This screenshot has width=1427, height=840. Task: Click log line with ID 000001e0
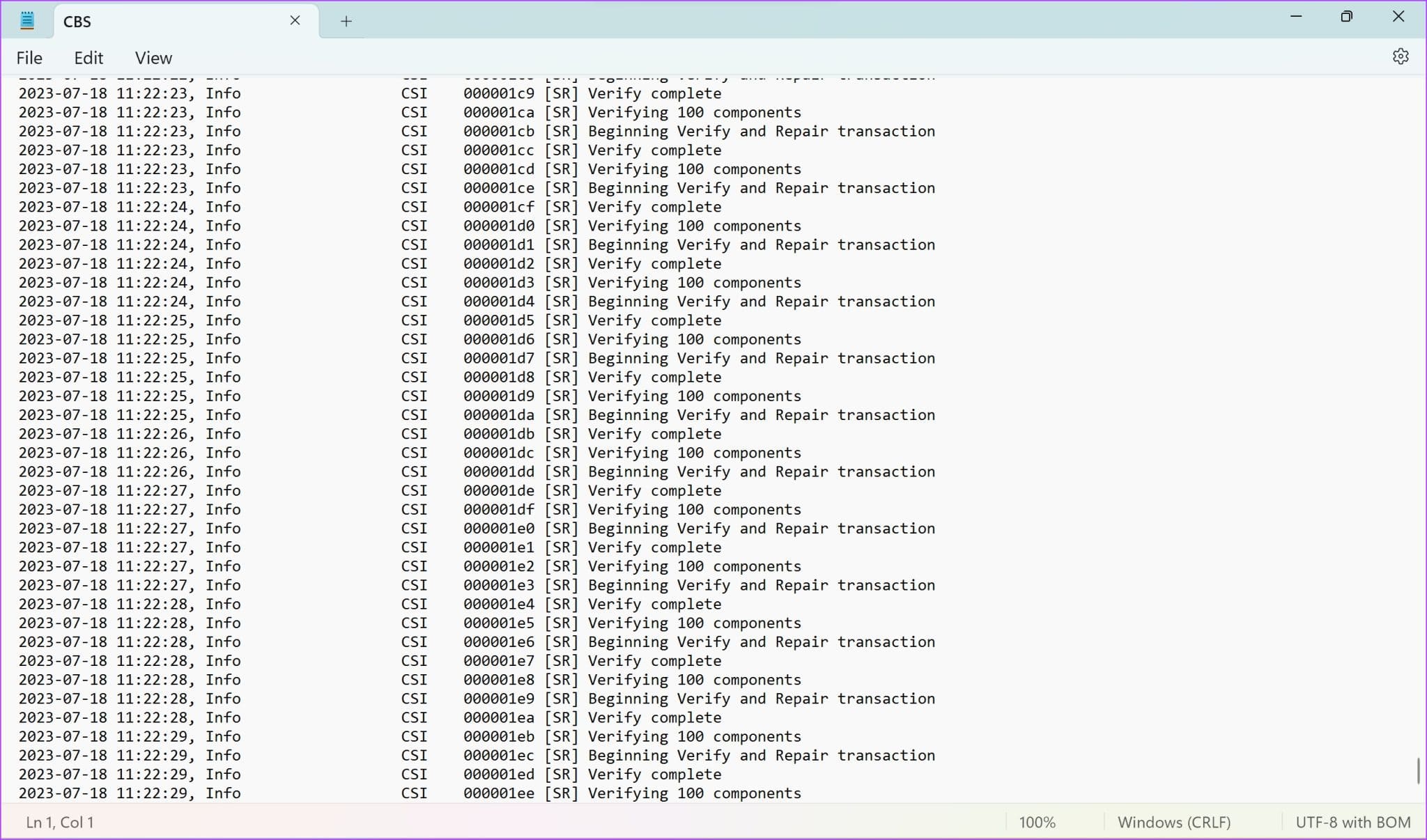(477, 529)
